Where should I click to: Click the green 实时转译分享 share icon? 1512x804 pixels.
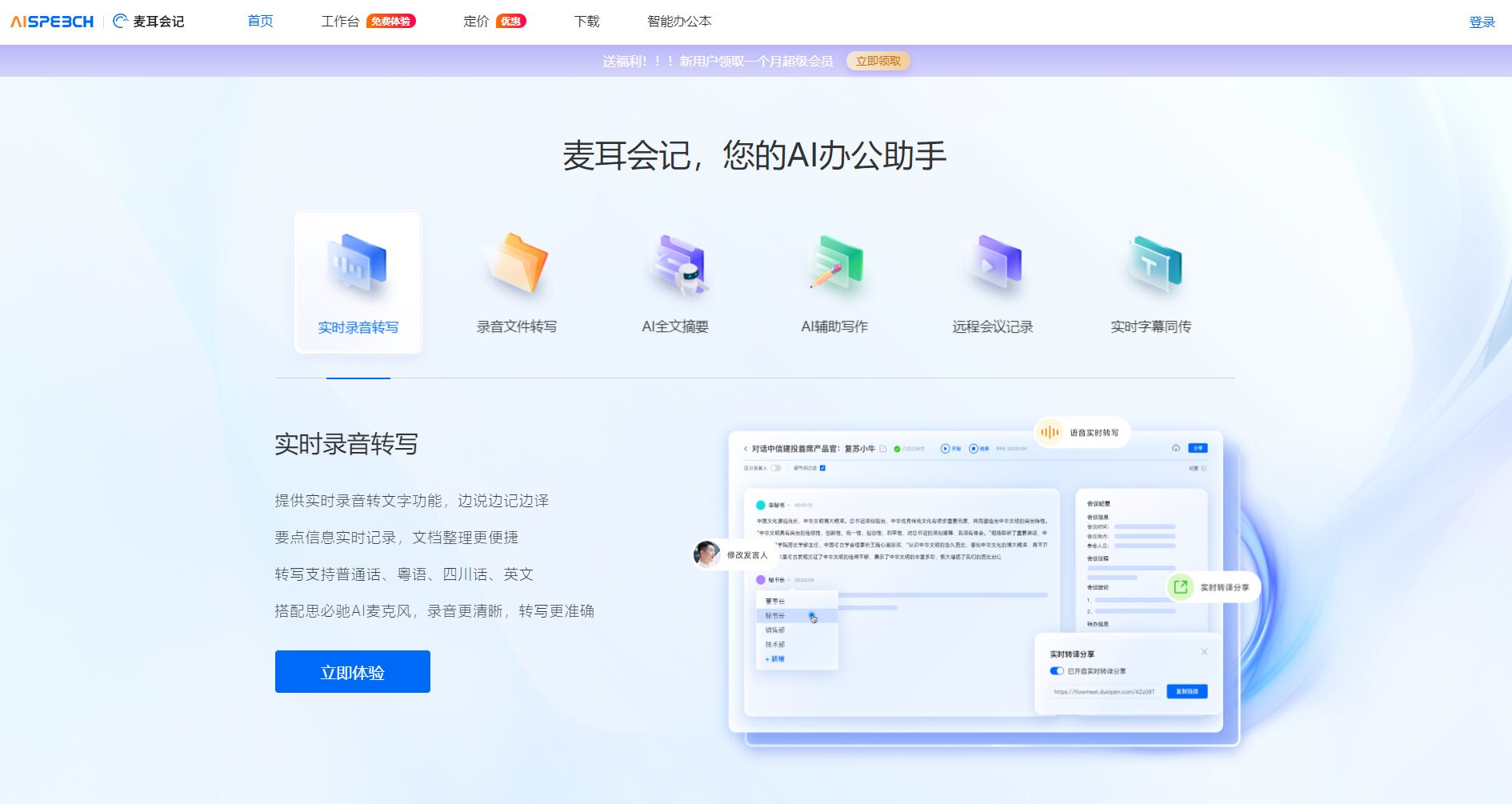pos(1180,587)
